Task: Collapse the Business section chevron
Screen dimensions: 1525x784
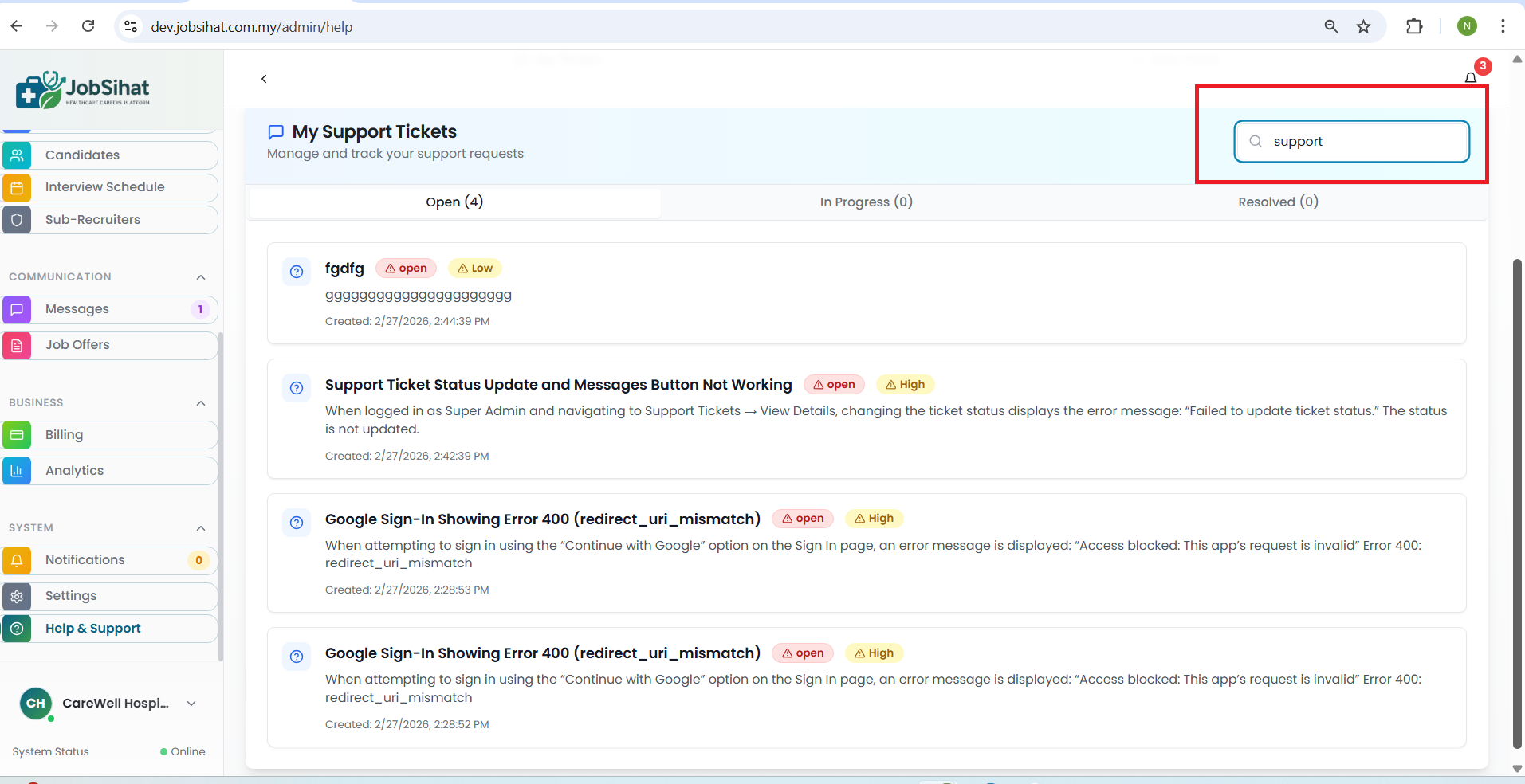Action: point(201,403)
